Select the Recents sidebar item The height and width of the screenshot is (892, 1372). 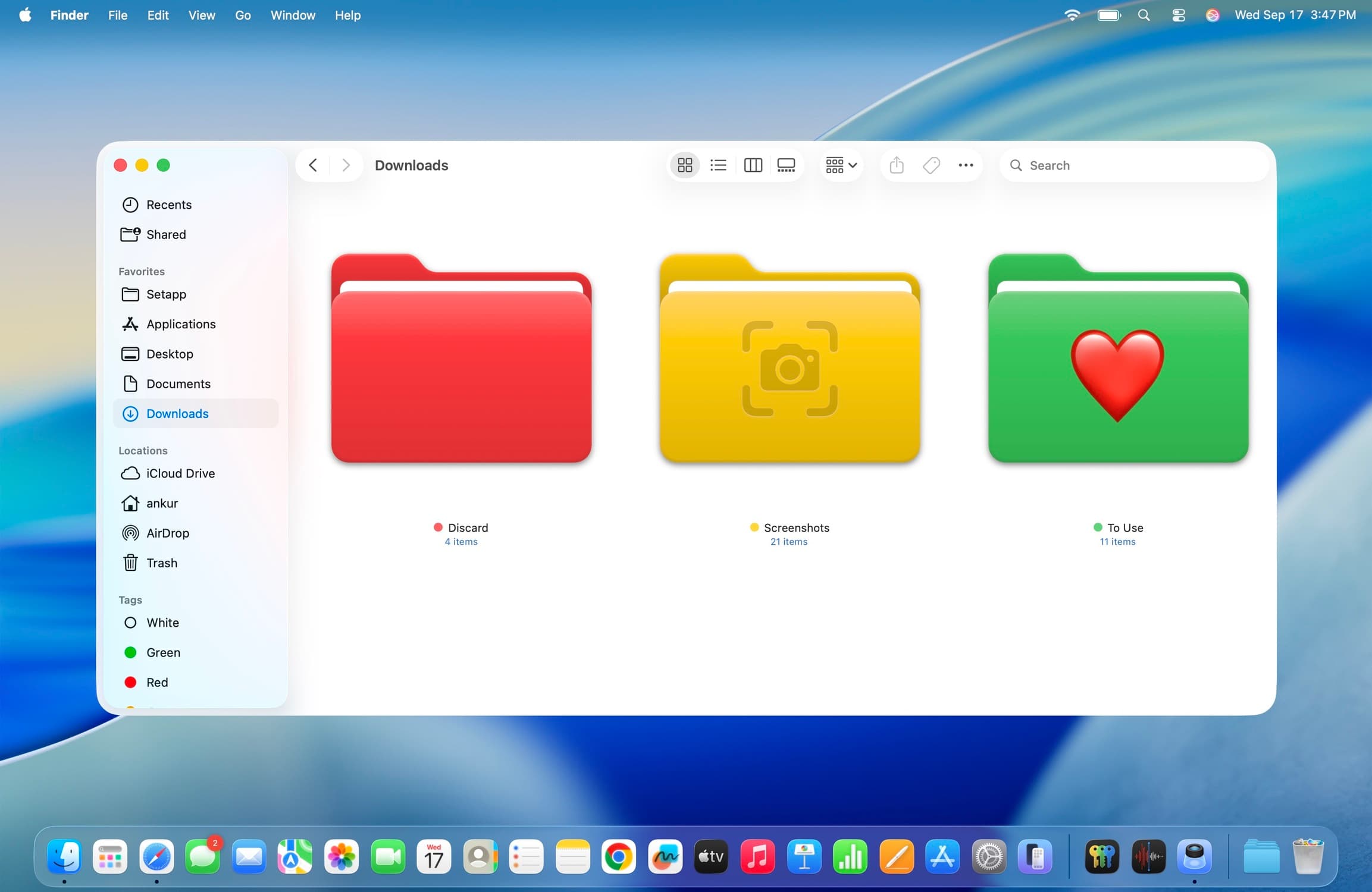pos(169,205)
